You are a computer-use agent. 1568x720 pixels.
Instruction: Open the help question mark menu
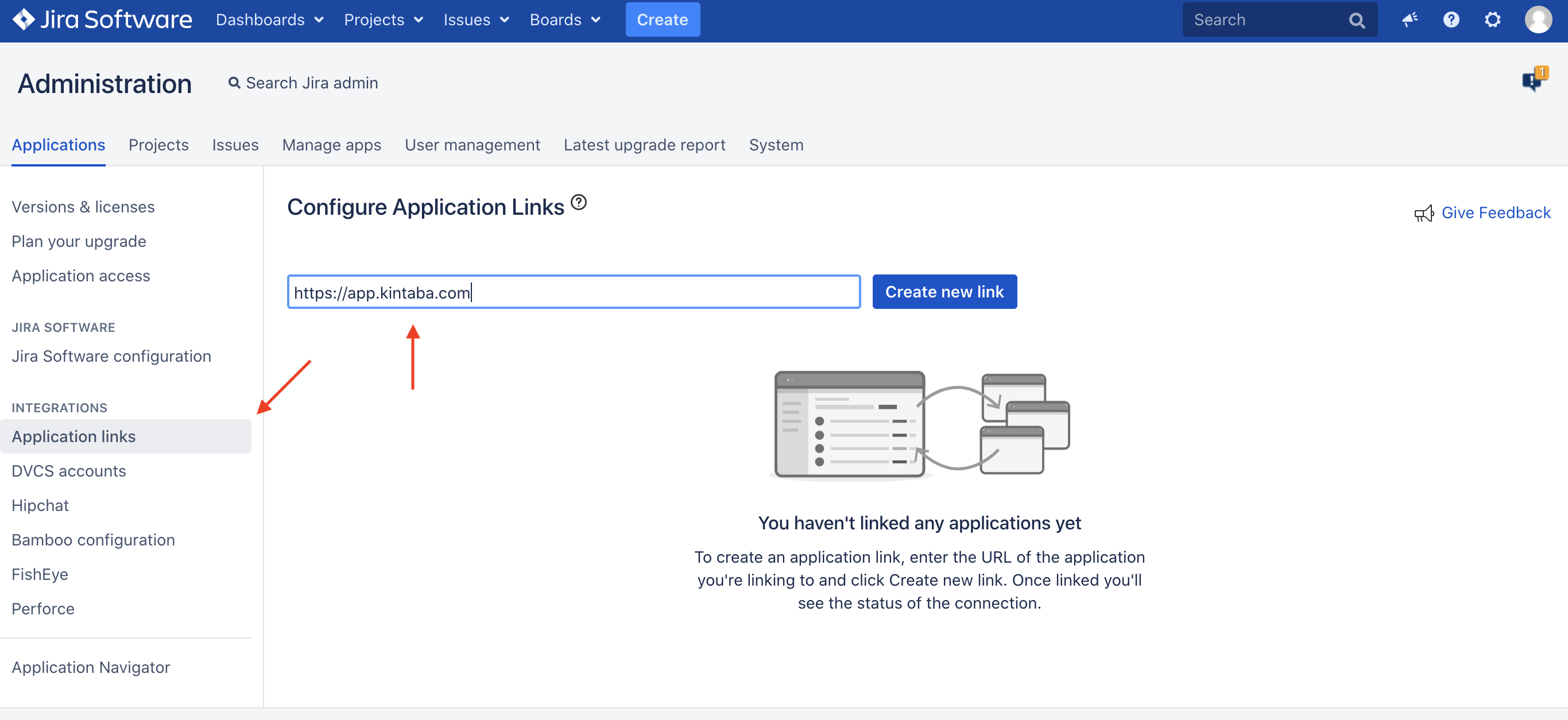click(1451, 20)
